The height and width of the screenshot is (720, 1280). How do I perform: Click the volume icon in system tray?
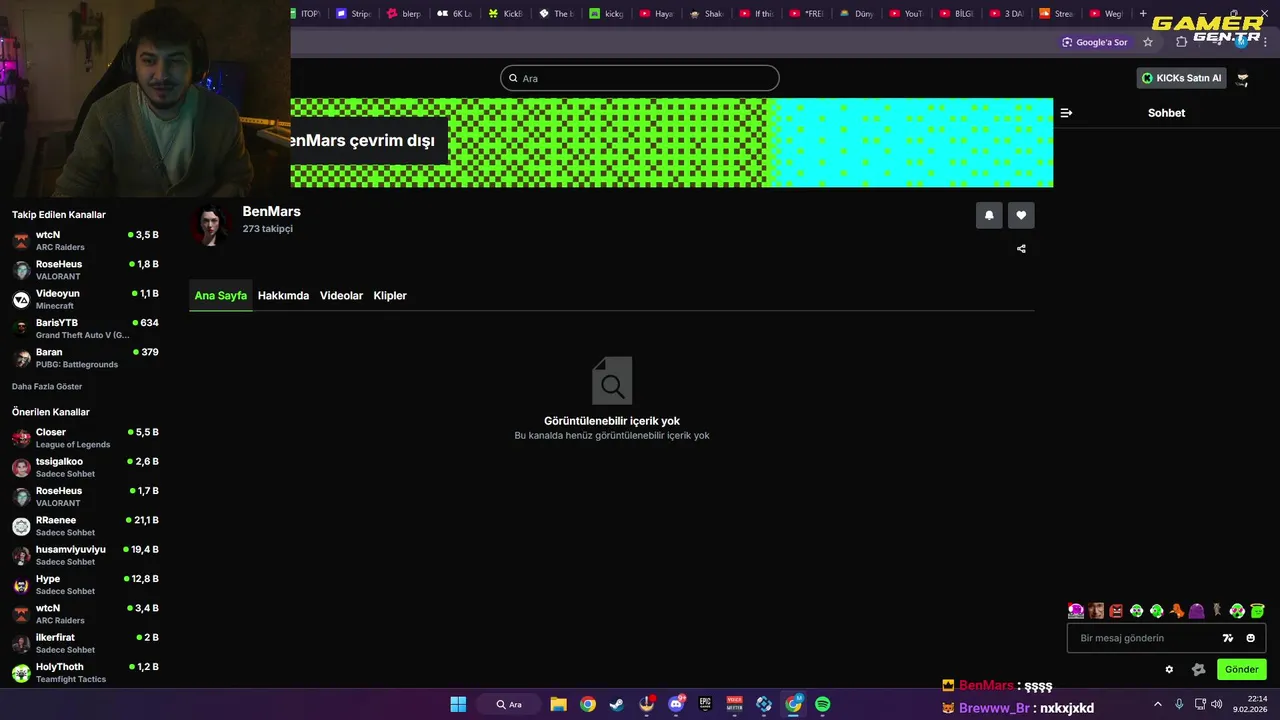(x=1216, y=704)
